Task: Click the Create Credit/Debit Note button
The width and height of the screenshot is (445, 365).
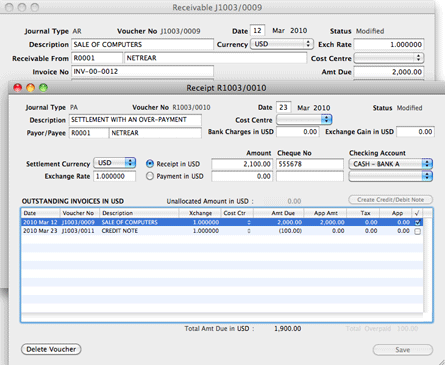Action: click(x=390, y=200)
